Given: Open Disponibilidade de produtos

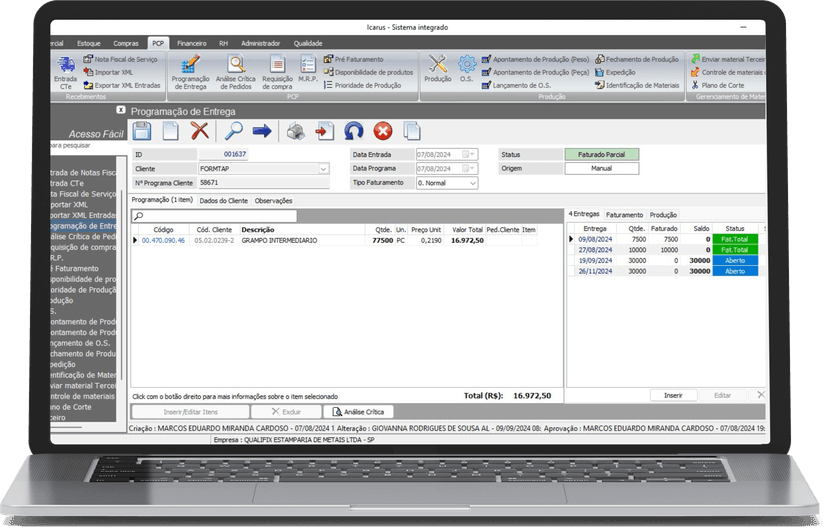Looking at the screenshot, I should click(369, 72).
